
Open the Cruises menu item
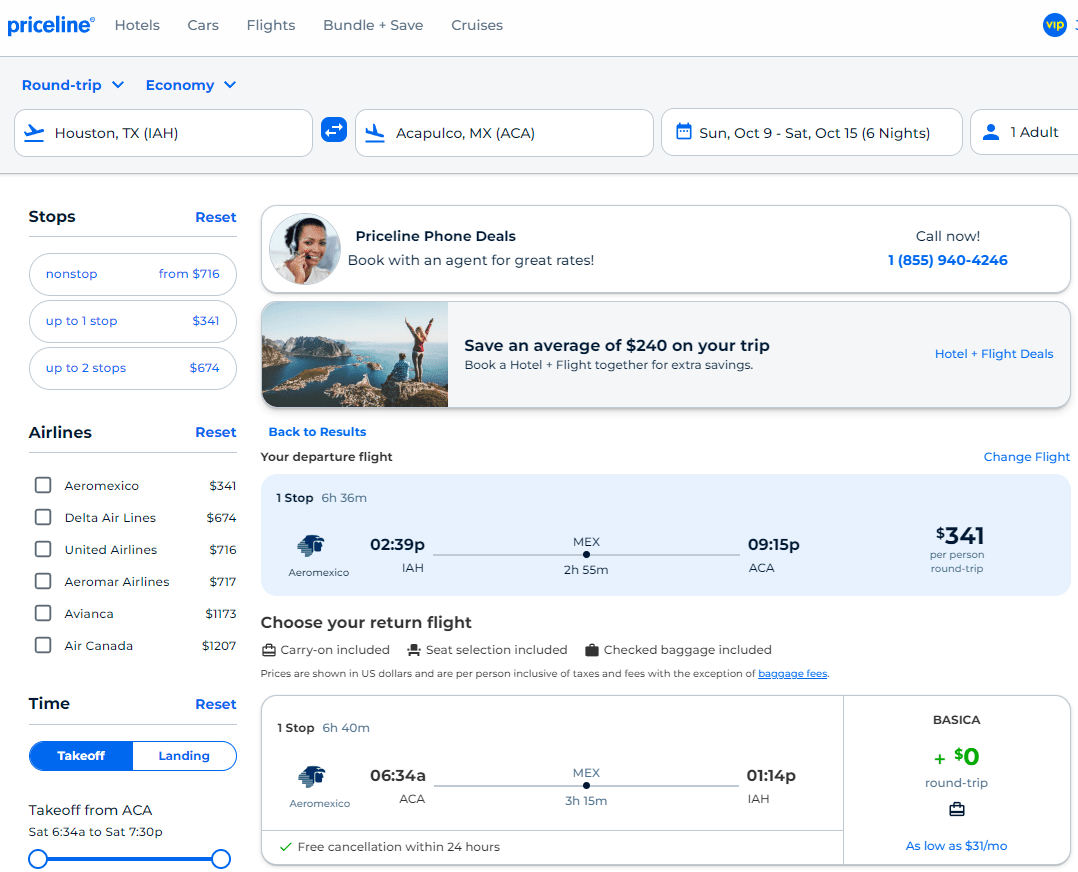click(477, 25)
